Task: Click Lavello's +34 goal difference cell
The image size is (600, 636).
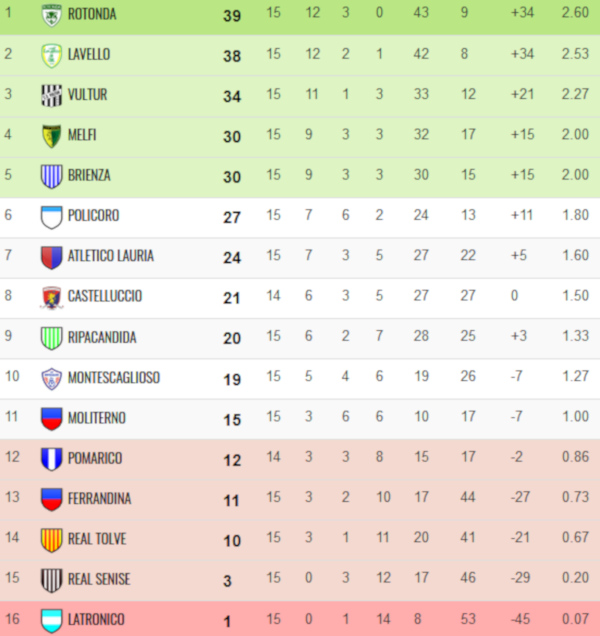Action: (x=523, y=54)
